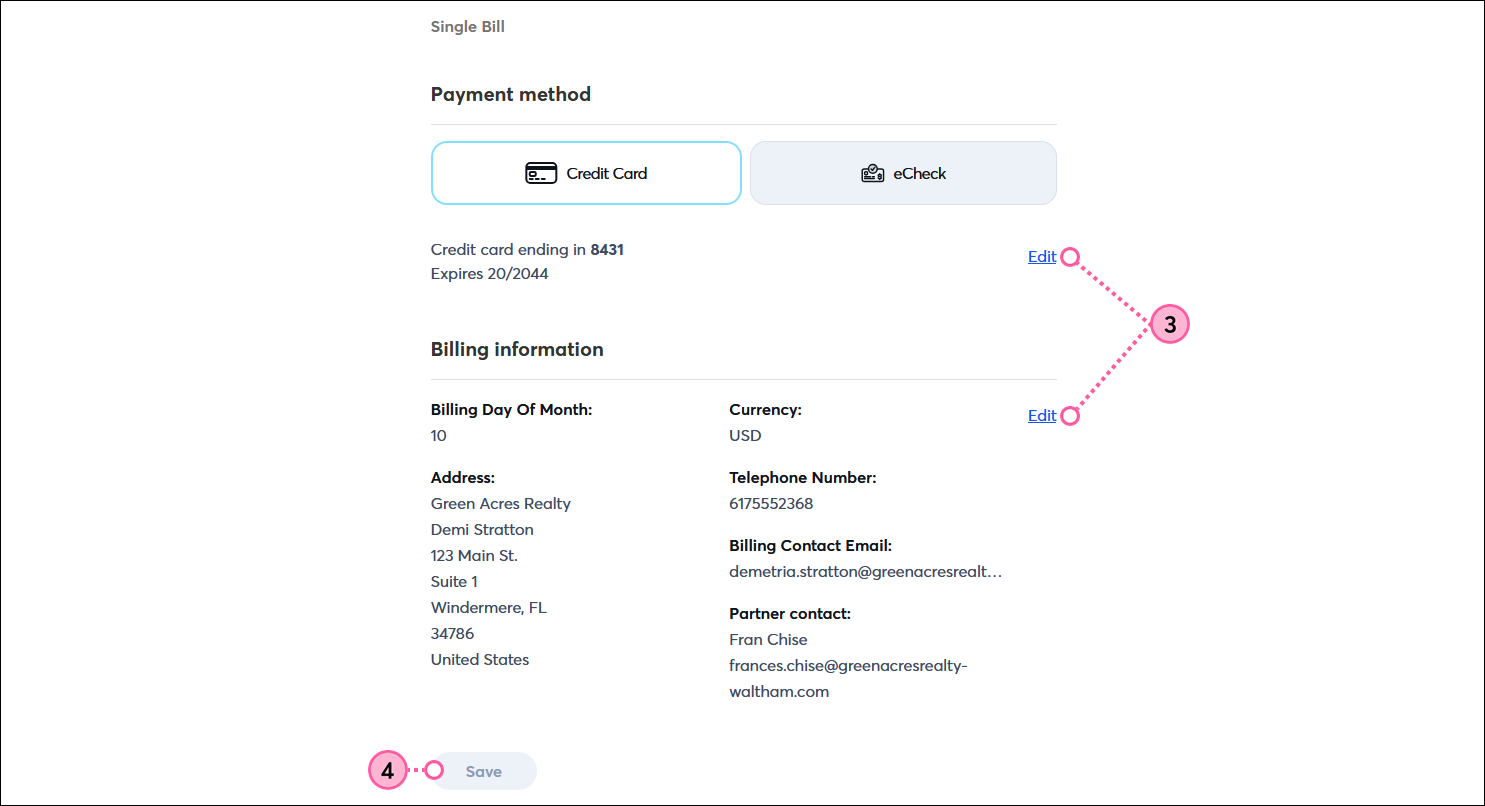Click callout marker number 4
Viewport: 1485px width, 806px height.
(x=387, y=770)
